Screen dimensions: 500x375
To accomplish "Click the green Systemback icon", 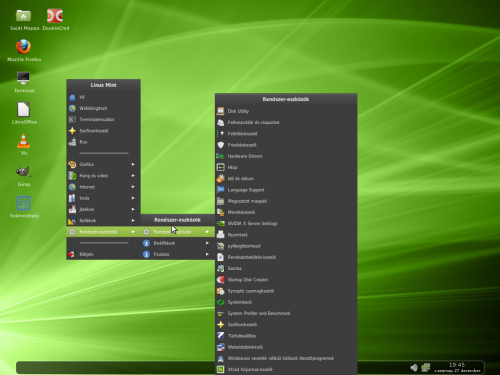I will coord(220,302).
